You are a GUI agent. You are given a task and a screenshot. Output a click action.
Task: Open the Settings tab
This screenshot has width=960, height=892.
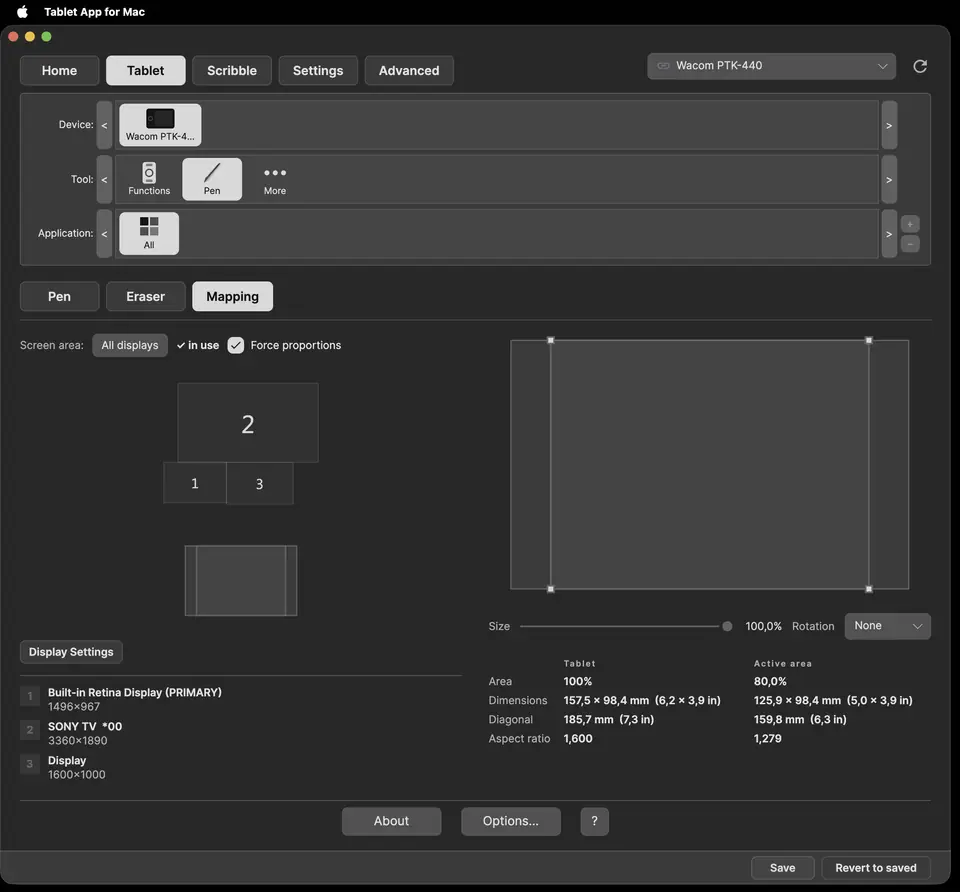point(318,70)
